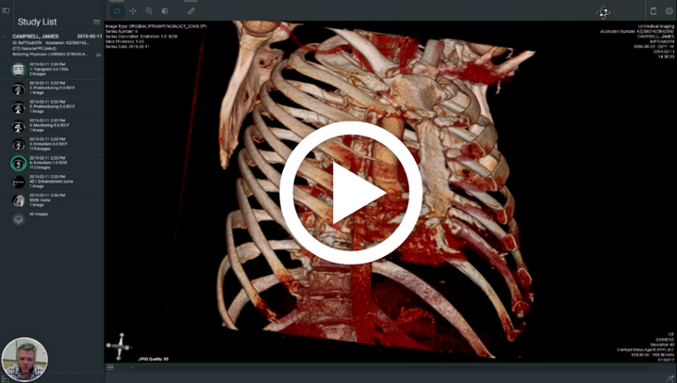This screenshot has width=677, height=383.
Task: Click the "JPEG Quality" overlay text
Action: pyautogui.click(x=153, y=359)
